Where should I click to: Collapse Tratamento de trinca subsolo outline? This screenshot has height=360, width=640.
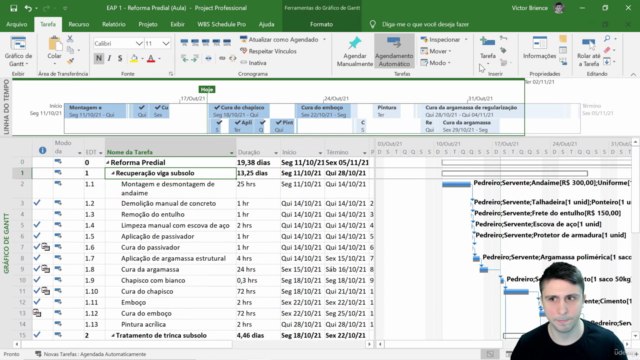tap(113, 336)
